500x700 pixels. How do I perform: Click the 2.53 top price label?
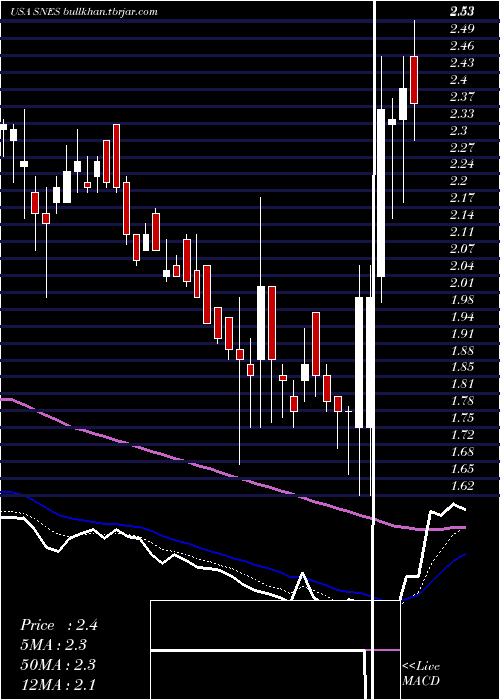(462, 11)
